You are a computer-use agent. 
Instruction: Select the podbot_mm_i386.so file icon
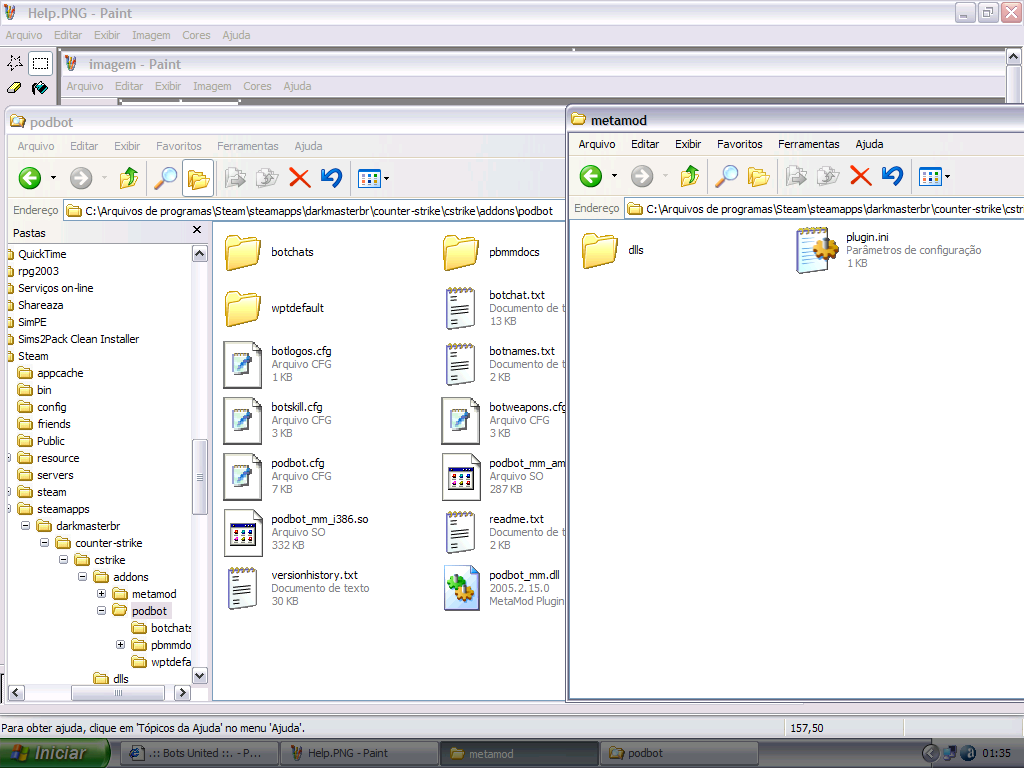pyautogui.click(x=243, y=533)
